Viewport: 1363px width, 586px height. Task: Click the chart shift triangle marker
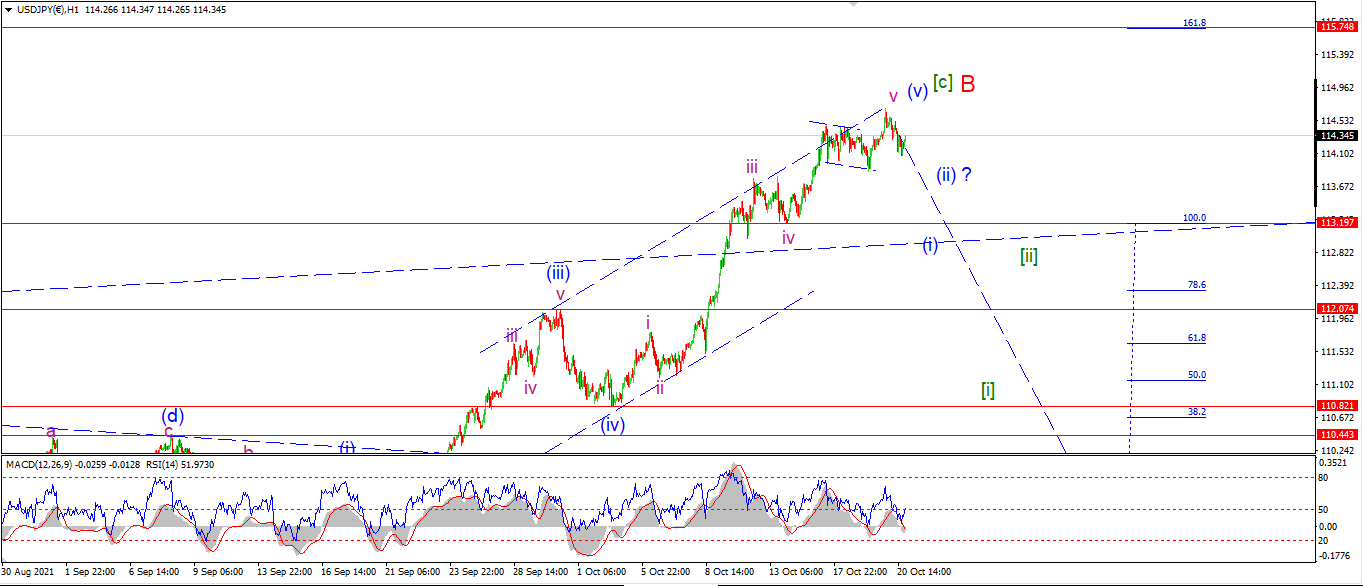coord(852,4)
